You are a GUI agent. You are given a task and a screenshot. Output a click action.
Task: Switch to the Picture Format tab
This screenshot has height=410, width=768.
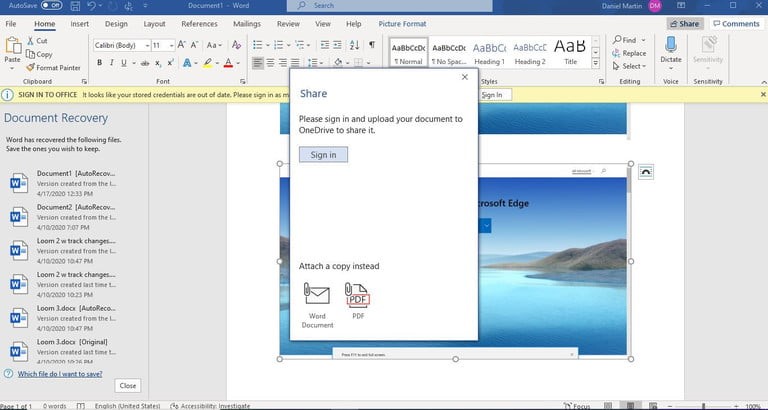click(402, 24)
